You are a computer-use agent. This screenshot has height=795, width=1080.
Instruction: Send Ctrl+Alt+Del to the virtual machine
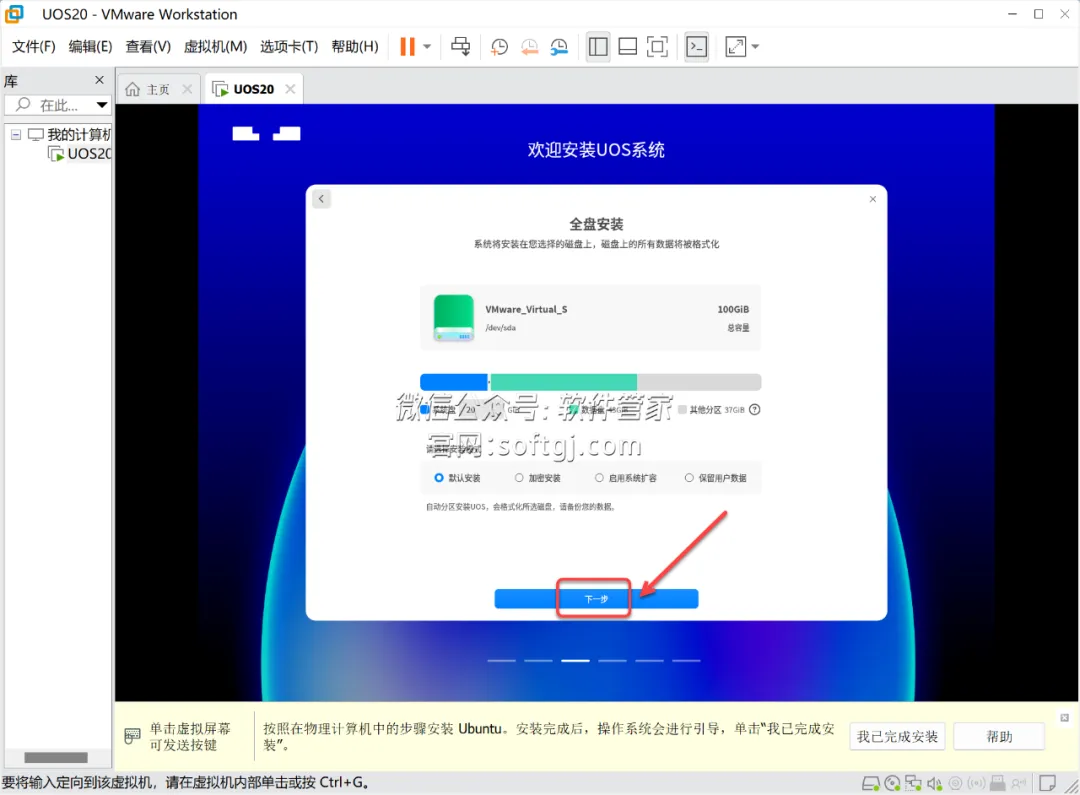461,47
